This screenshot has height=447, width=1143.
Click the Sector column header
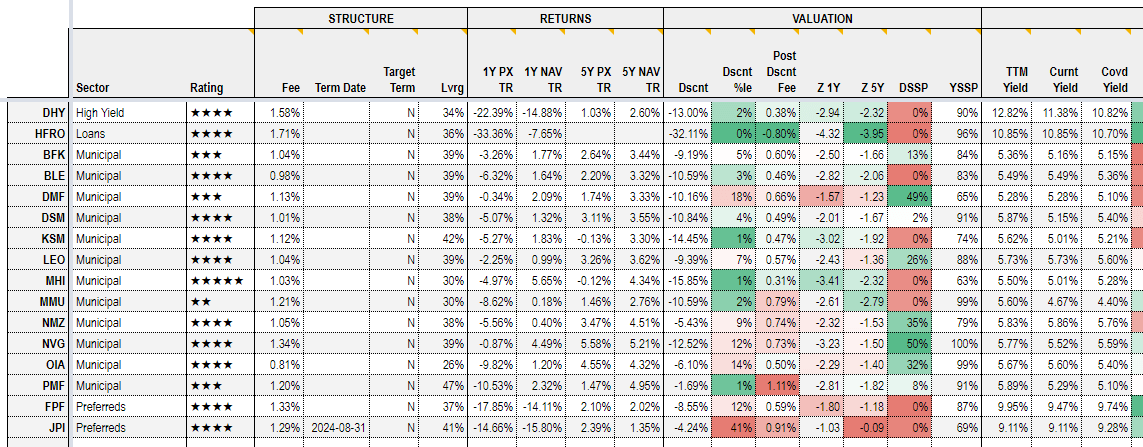93,87
